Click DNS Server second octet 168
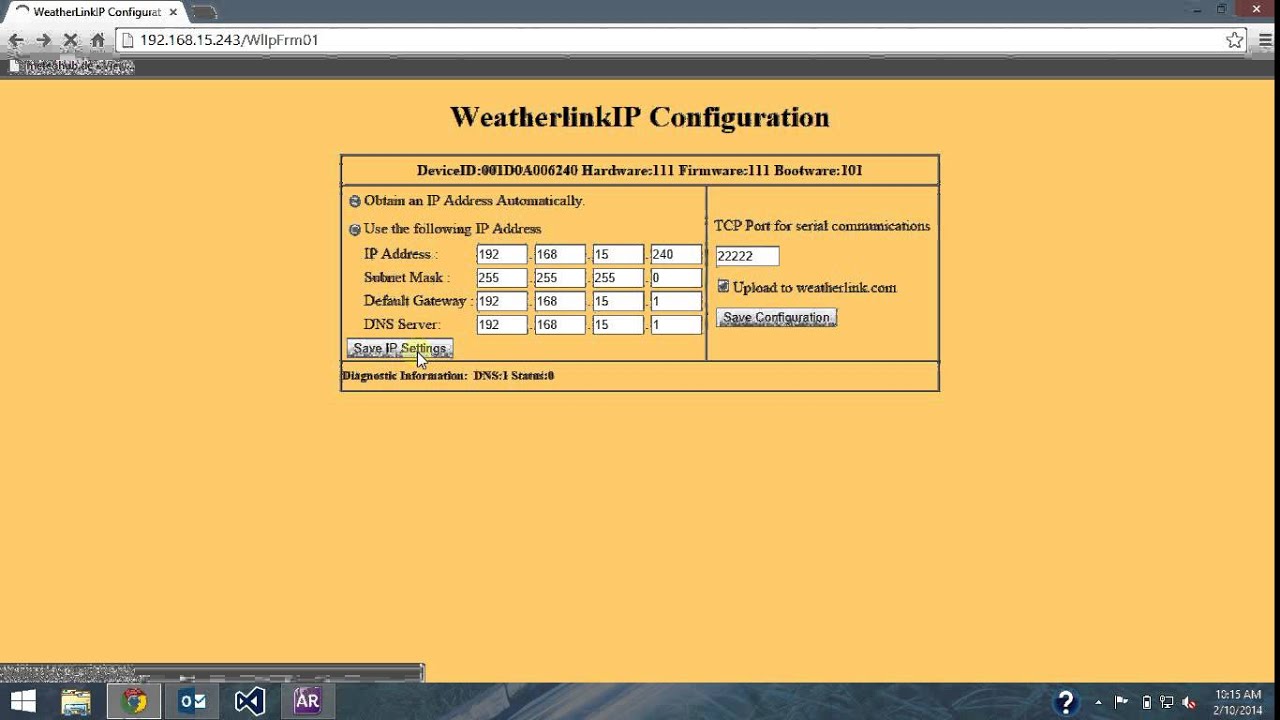The width and height of the screenshot is (1280, 720). click(x=560, y=325)
